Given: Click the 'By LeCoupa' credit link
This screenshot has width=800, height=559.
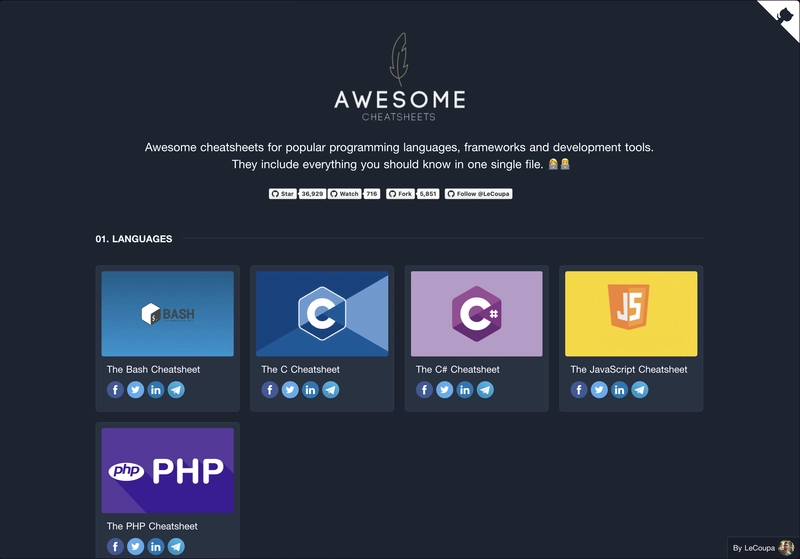Looking at the screenshot, I should tap(754, 548).
